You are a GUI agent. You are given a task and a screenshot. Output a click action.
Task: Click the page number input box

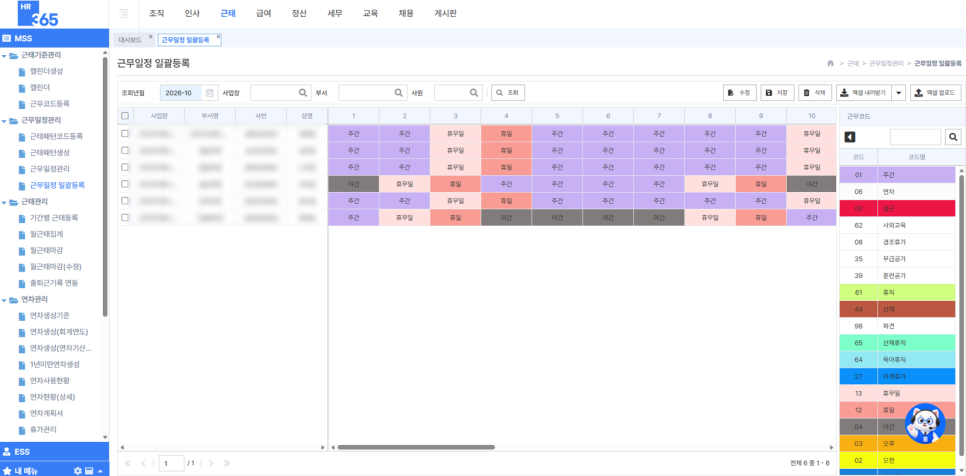171,463
